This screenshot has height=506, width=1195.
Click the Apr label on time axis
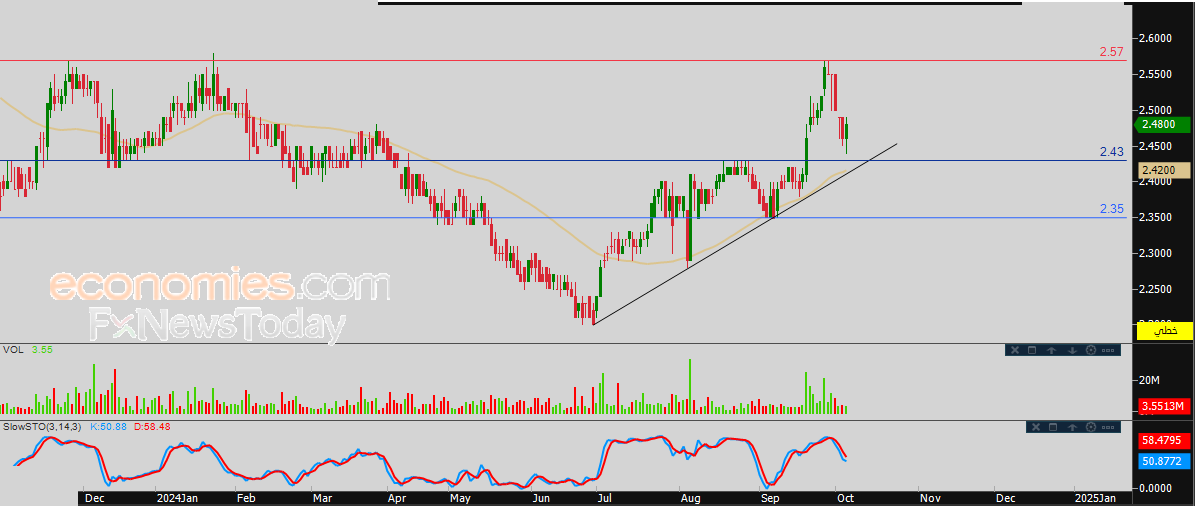click(397, 498)
